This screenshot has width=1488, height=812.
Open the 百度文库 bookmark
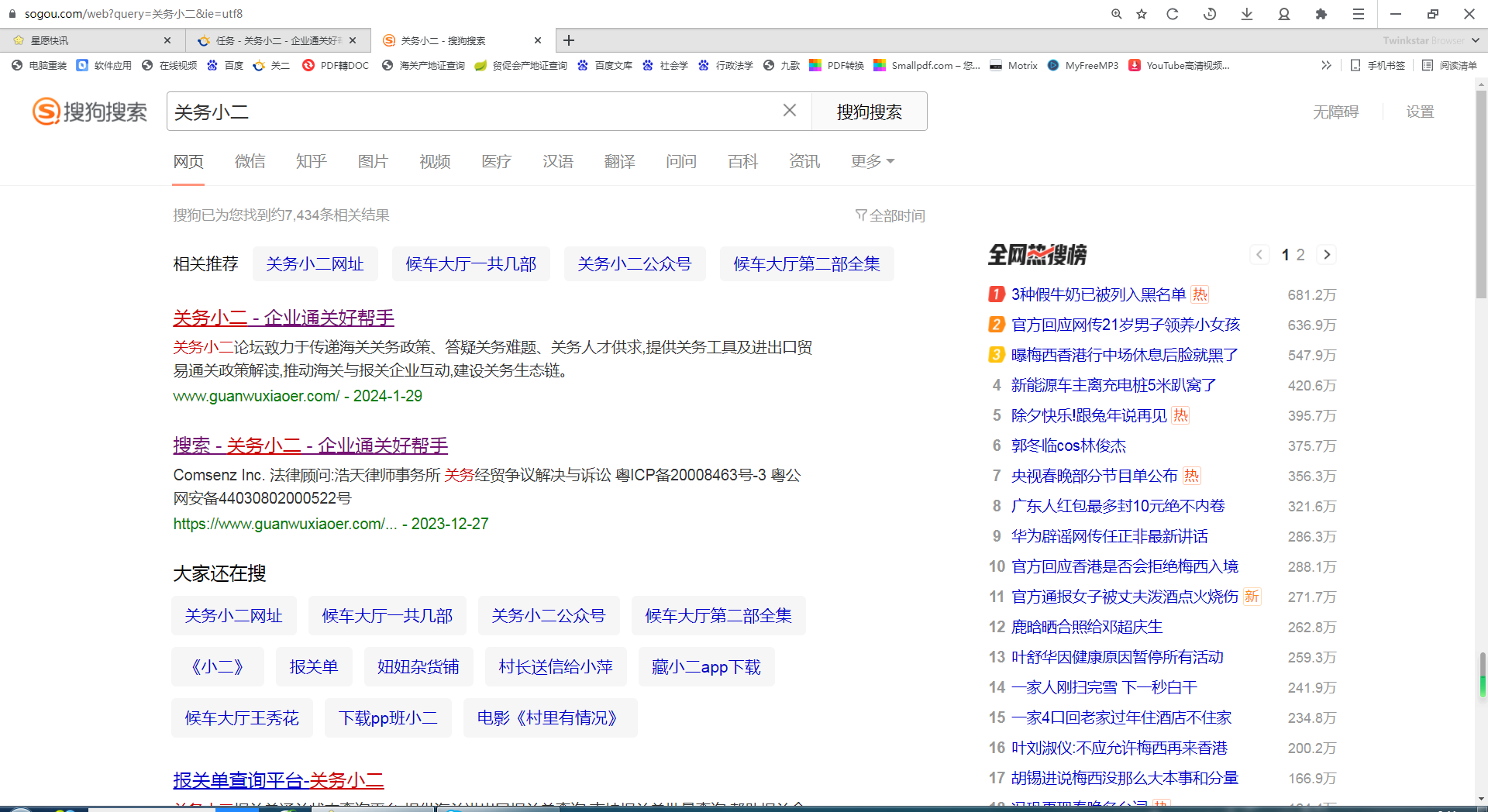click(x=604, y=66)
